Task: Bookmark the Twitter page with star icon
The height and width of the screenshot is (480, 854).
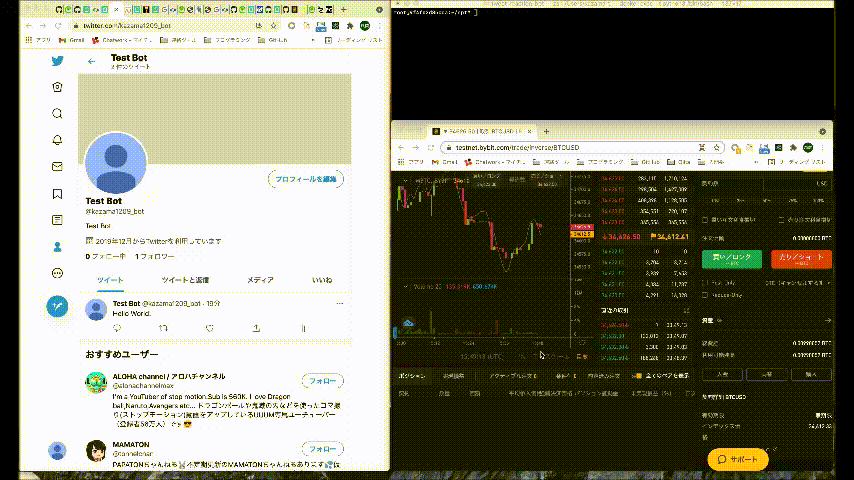Action: click(273, 26)
